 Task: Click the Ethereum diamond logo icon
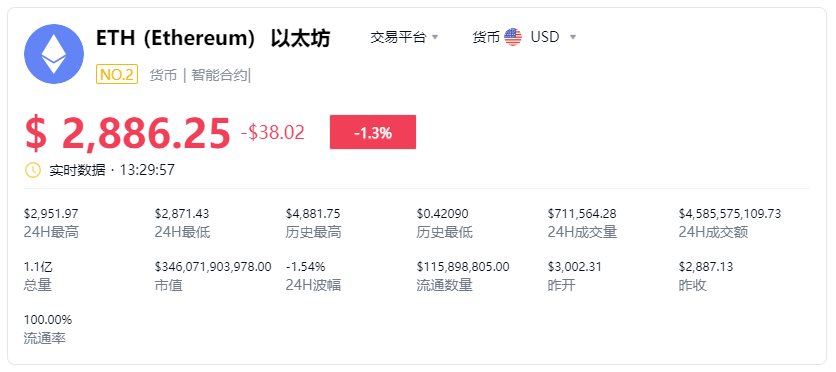54,54
